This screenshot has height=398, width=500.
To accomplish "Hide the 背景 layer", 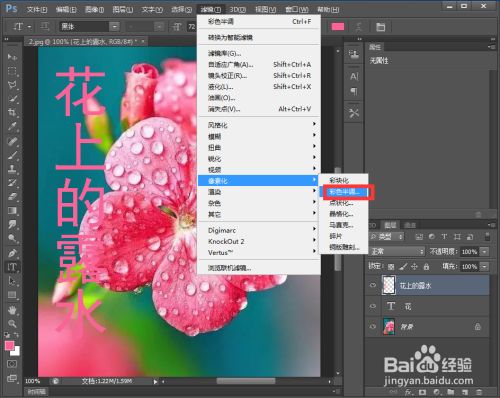I will point(373,326).
